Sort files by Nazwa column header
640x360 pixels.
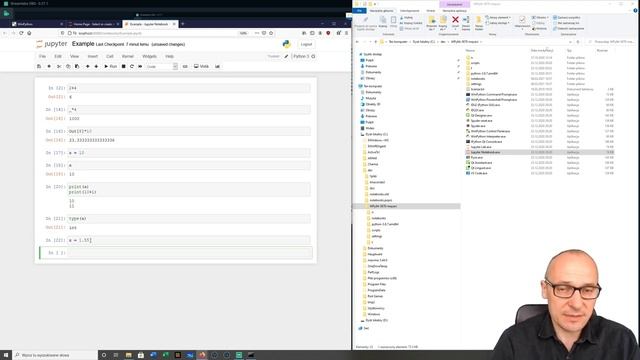pos(471,51)
